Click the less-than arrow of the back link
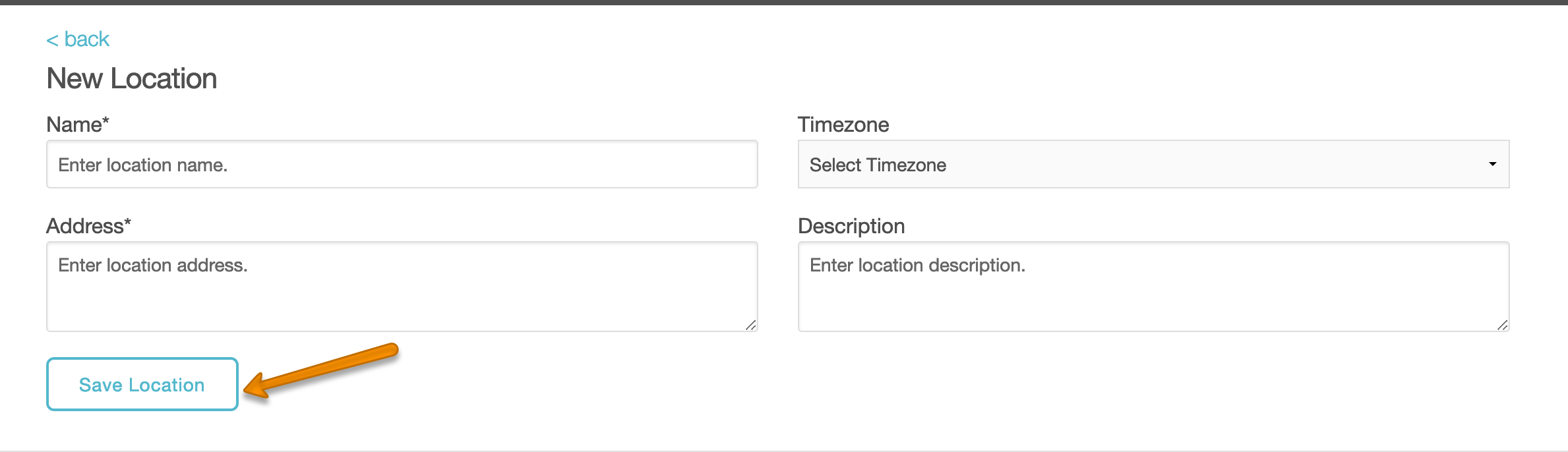This screenshot has height=452, width=1568. (52, 39)
